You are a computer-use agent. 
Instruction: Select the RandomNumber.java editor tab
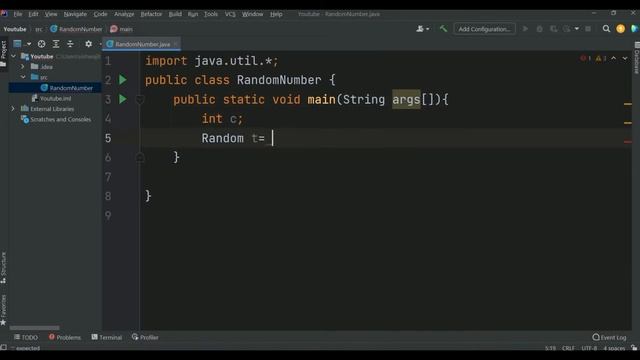142,44
